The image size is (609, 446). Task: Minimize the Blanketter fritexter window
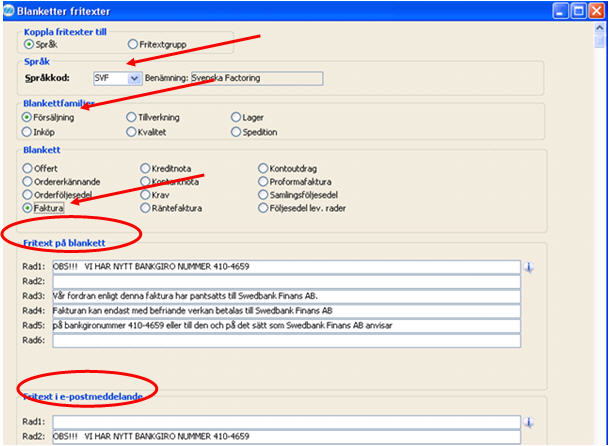[559, 9]
